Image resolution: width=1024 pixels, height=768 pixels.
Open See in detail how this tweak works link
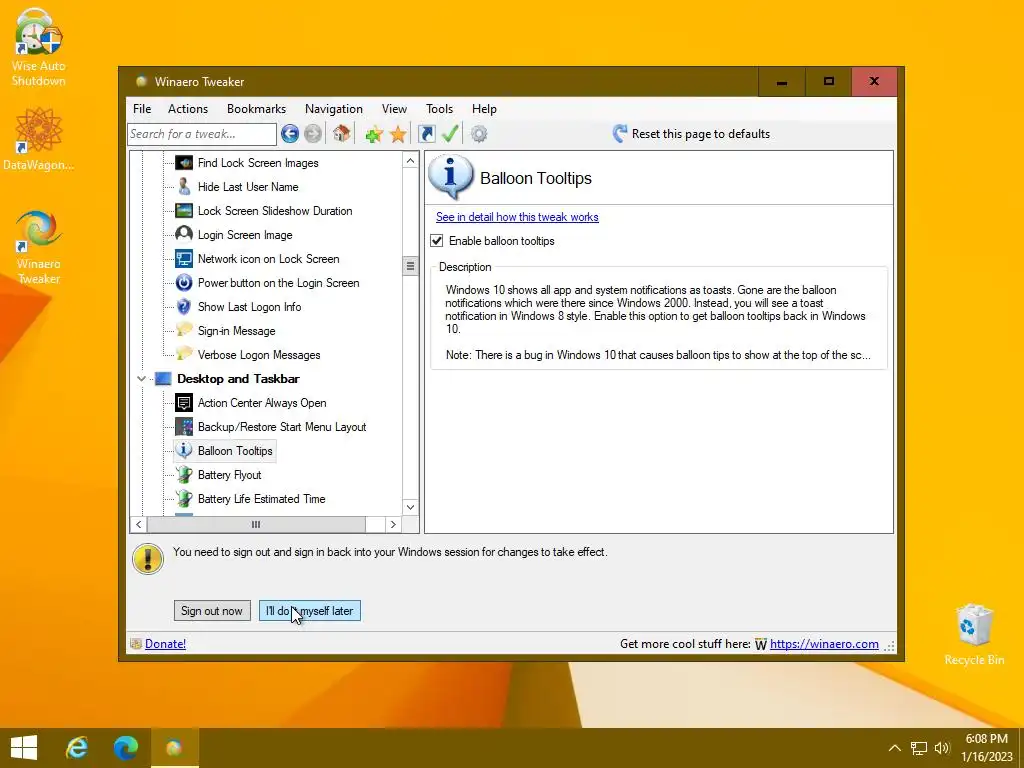point(517,217)
